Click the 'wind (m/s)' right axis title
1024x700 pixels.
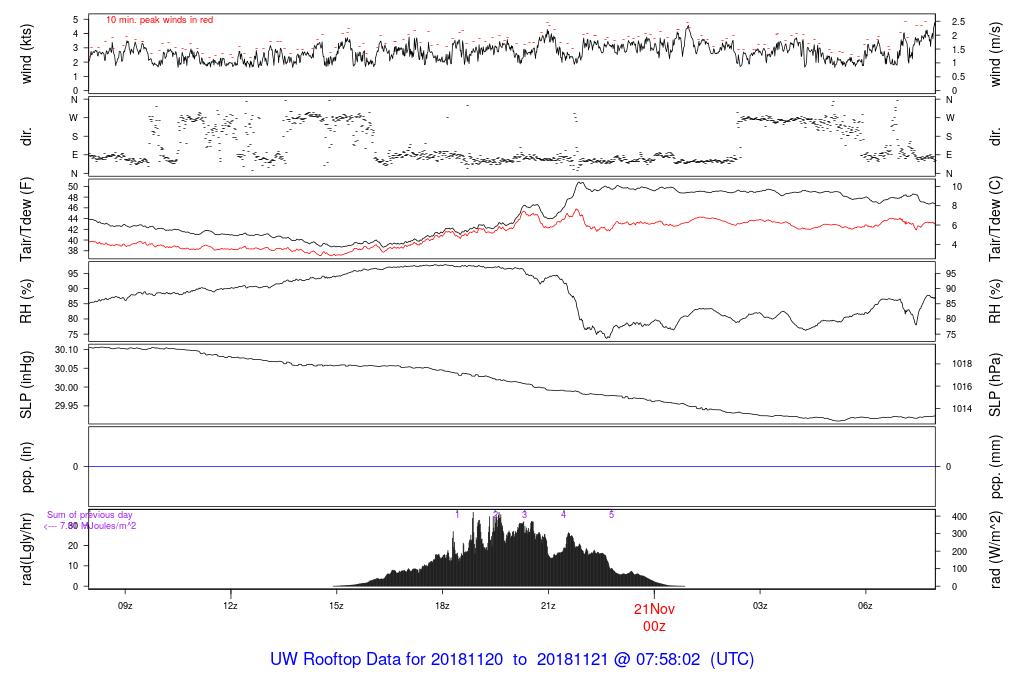pos(995,54)
